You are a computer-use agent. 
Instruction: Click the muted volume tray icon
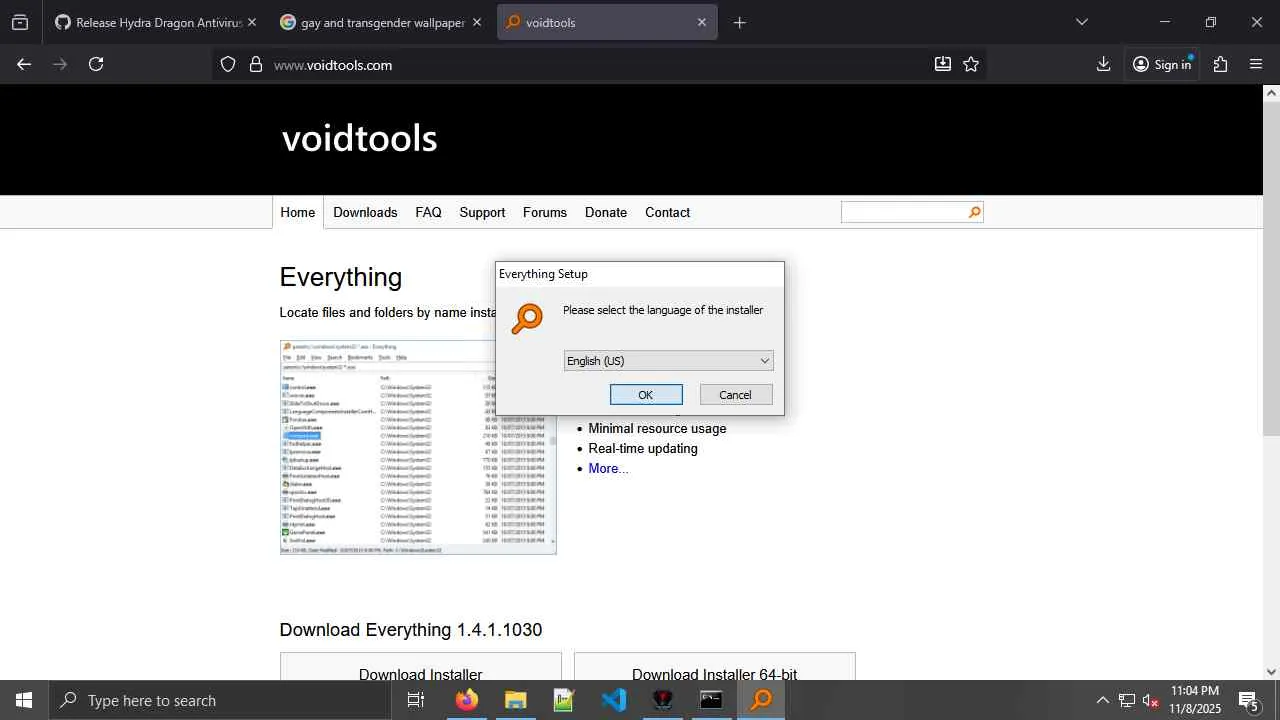(1151, 700)
